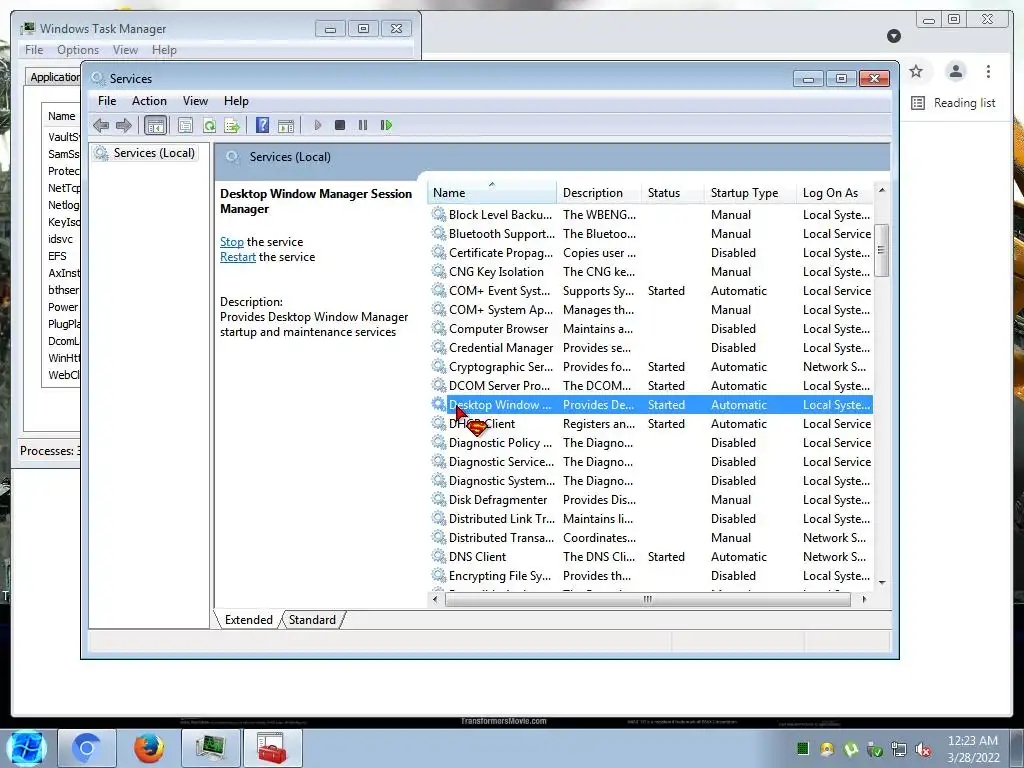This screenshot has height=768, width=1024.
Task: Click the red toolbox Services taskbar button
Action: (x=272, y=748)
